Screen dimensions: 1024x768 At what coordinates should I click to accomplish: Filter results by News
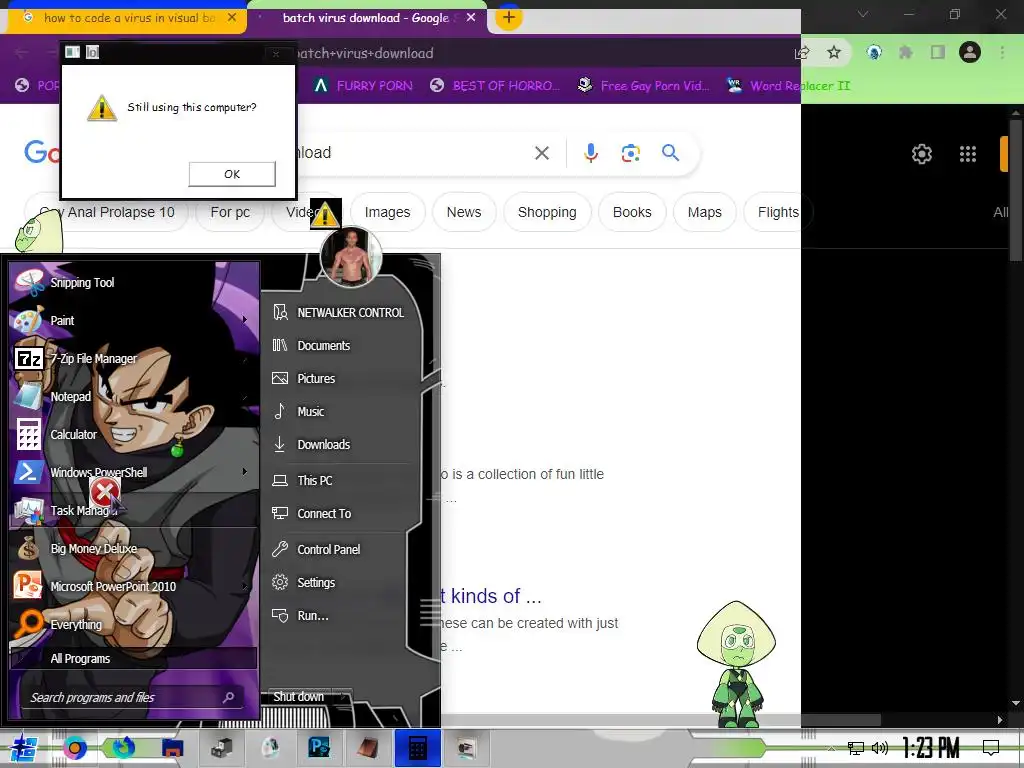tap(464, 212)
